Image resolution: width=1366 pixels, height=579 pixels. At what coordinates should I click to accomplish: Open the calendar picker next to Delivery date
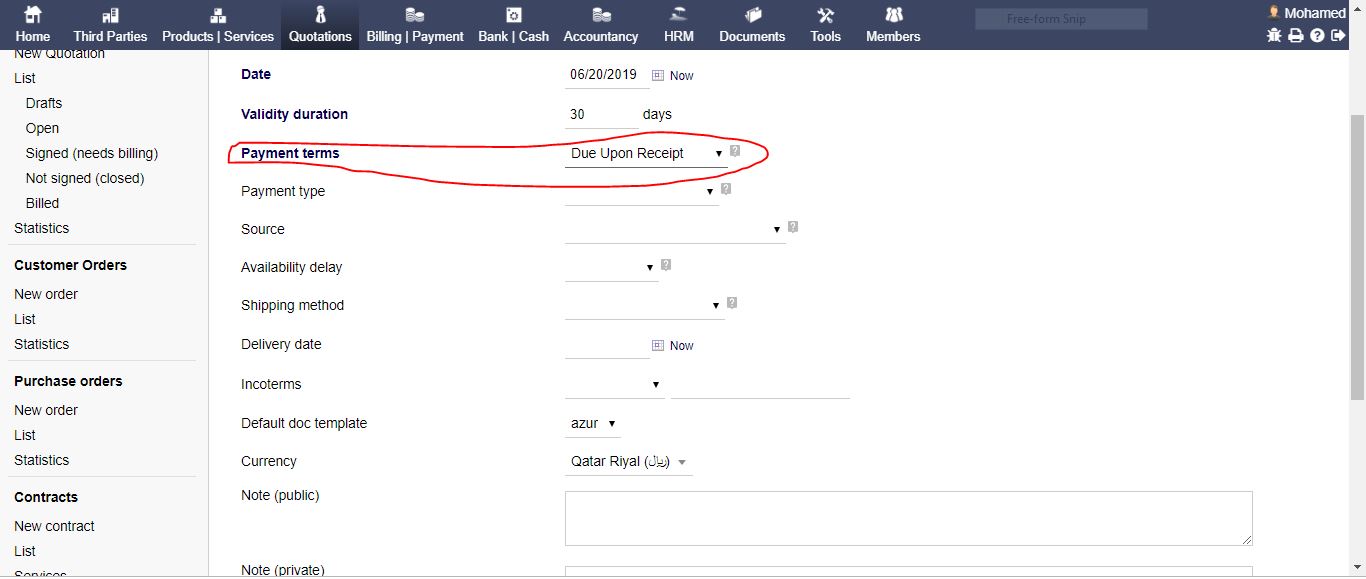point(658,345)
